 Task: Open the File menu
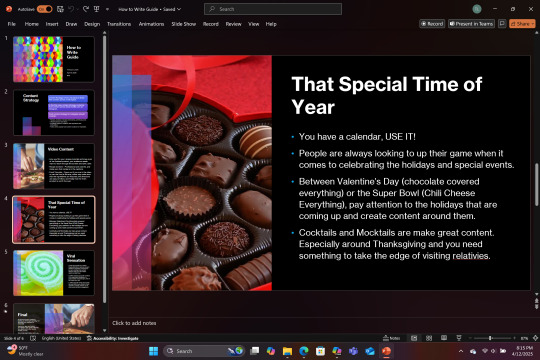[12, 24]
